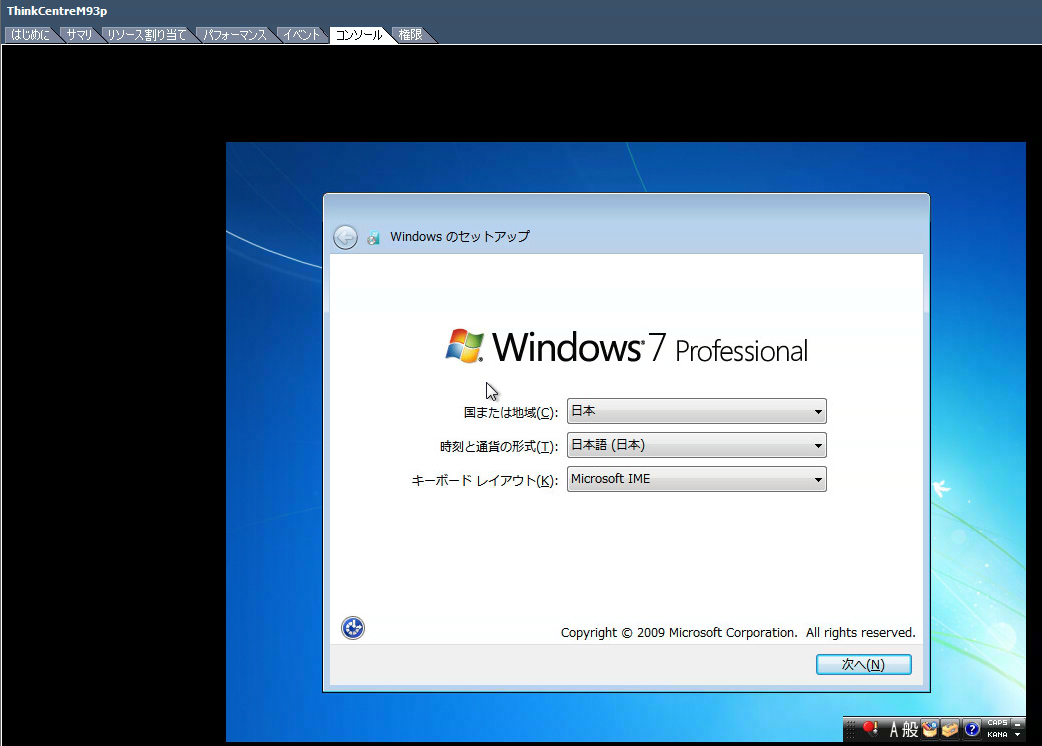Toggle CAPS lock on the language bar
The image size is (1042, 746).
[997, 723]
